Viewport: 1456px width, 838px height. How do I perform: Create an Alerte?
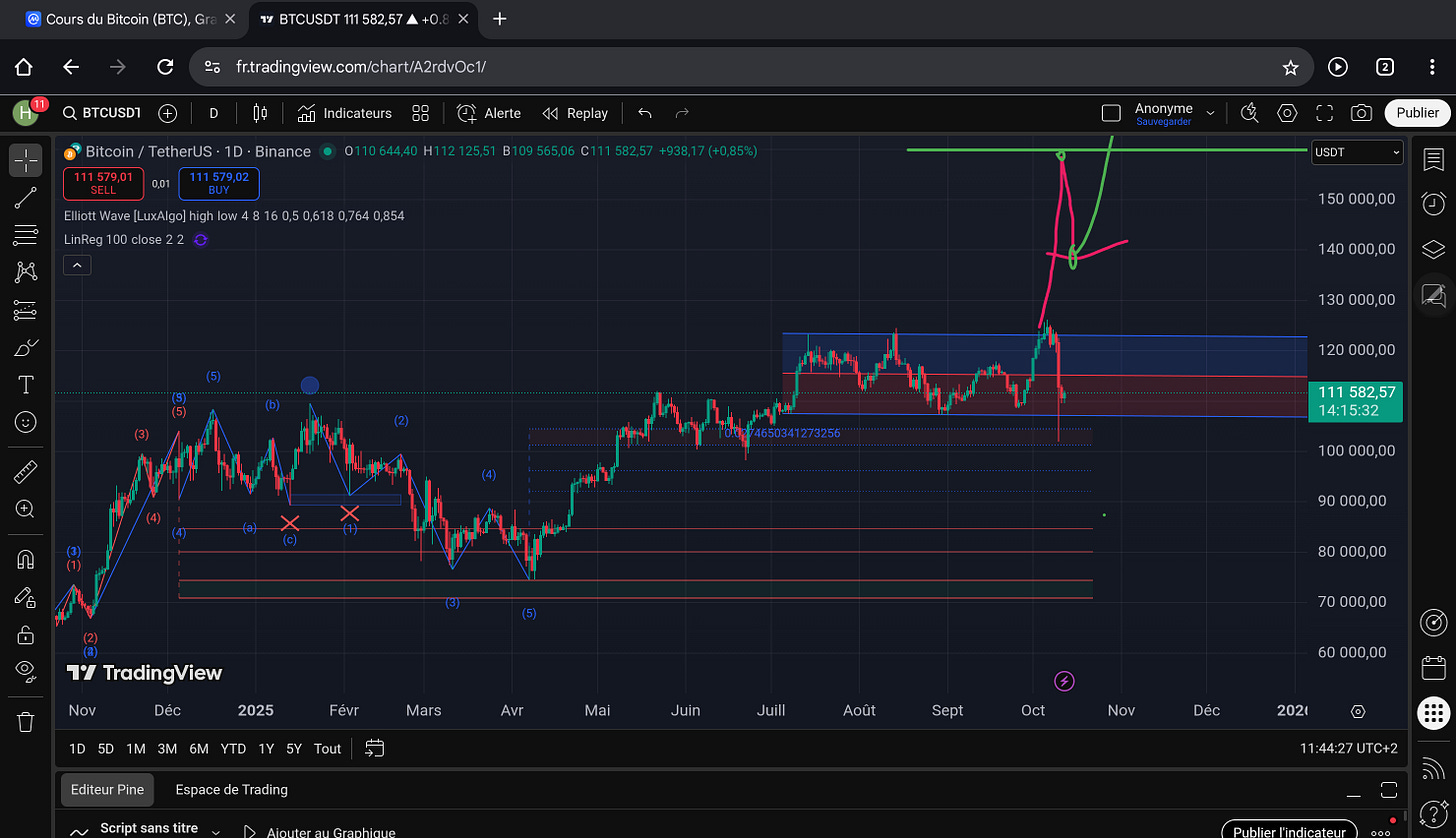(x=489, y=113)
